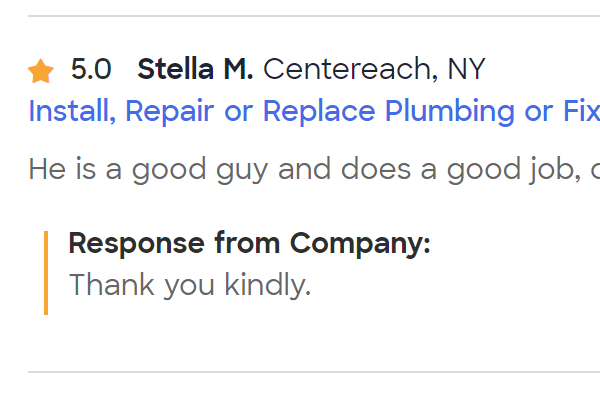The height and width of the screenshot is (400, 600).
Task: Click the state abbreviation NY
Action: tap(466, 70)
